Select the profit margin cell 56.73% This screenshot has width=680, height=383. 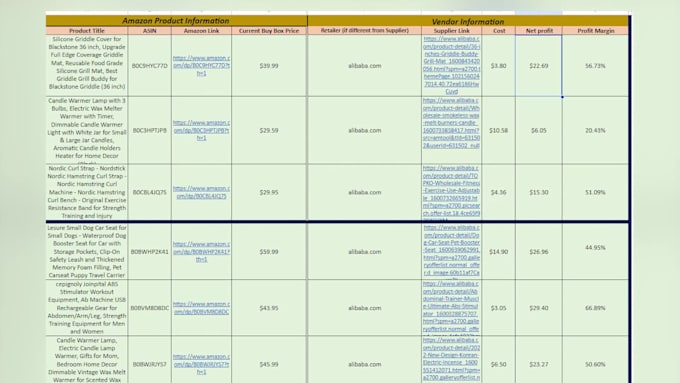[x=595, y=65]
